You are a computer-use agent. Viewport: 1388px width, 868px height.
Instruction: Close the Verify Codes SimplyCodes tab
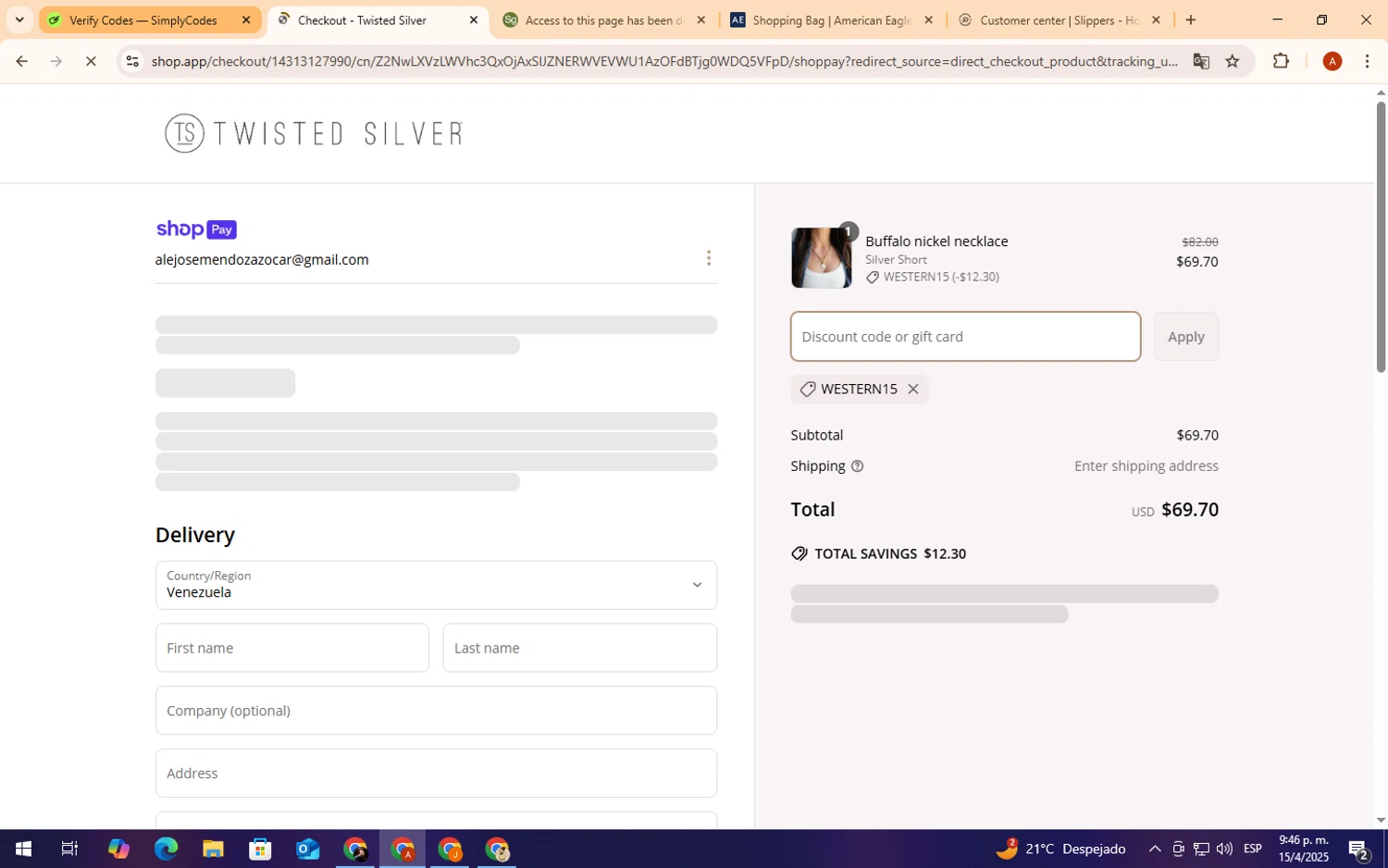coord(246,20)
